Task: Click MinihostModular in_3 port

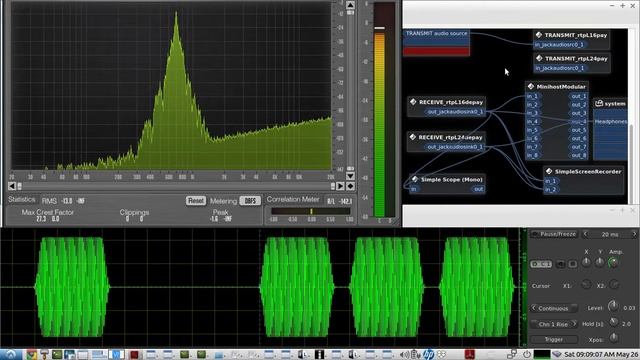Action: click(x=533, y=113)
